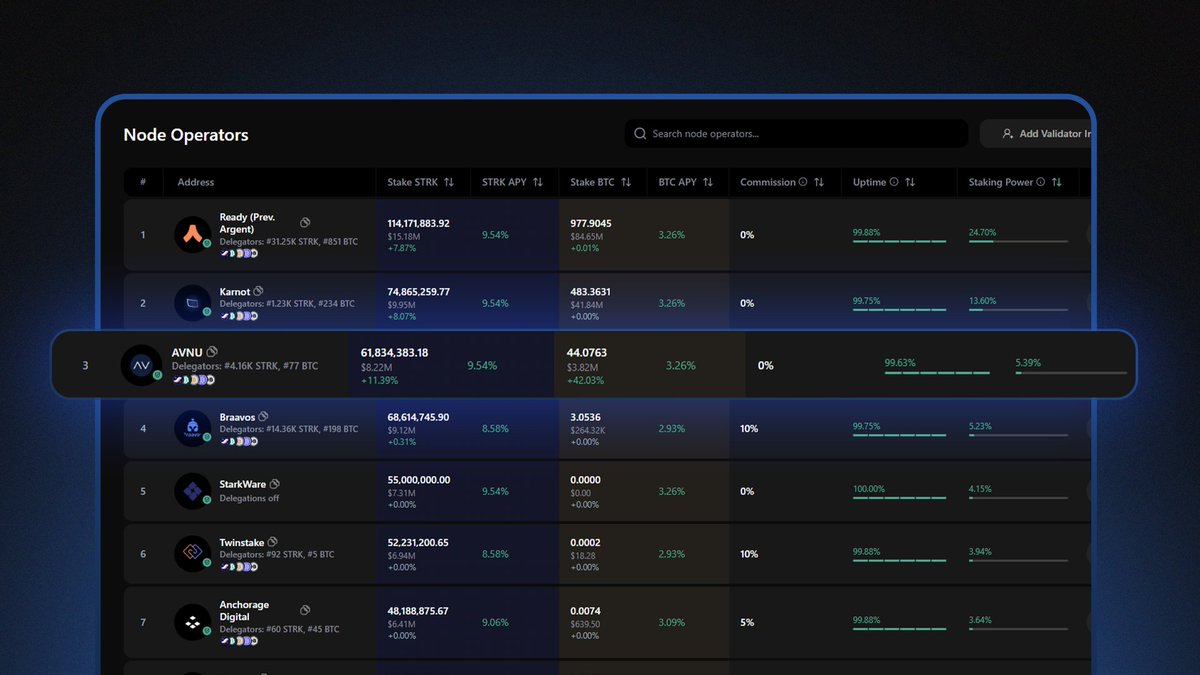Click 'Delegators: #92 STRK, #5 BTC' text
This screenshot has height=675, width=1200.
click(277, 554)
